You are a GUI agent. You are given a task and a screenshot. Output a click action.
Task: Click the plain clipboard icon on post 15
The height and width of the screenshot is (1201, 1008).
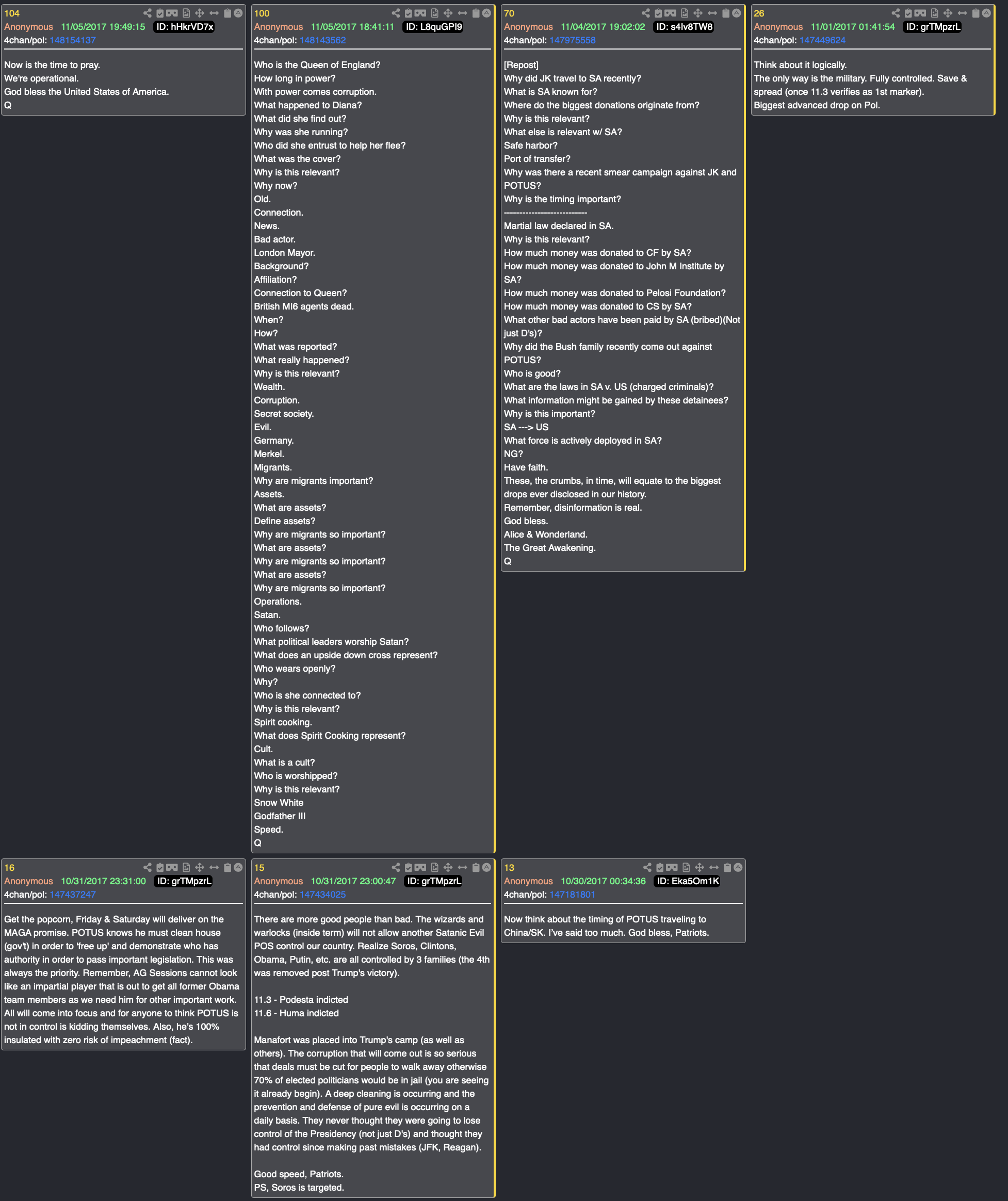(476, 868)
